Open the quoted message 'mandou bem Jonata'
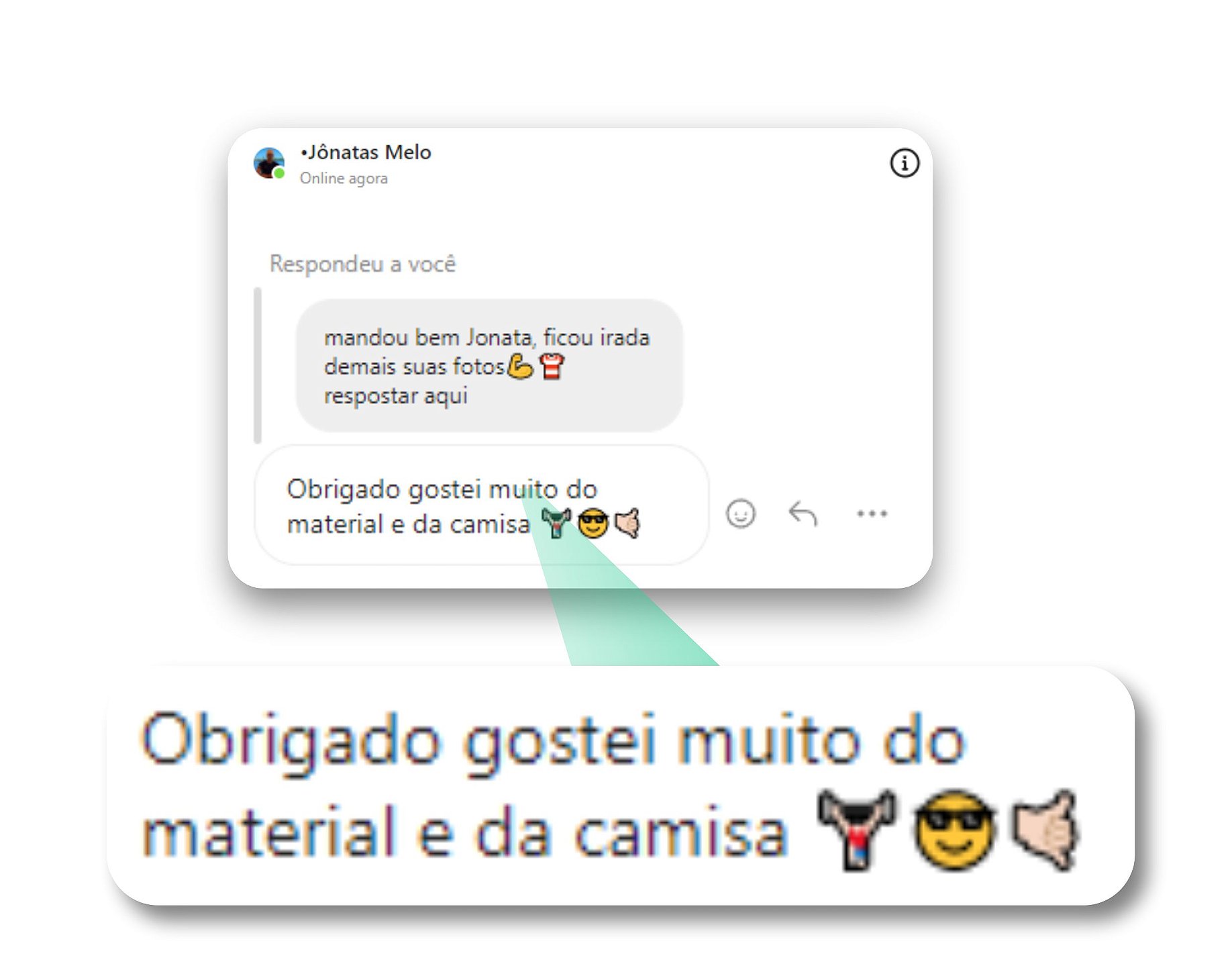 point(489,365)
